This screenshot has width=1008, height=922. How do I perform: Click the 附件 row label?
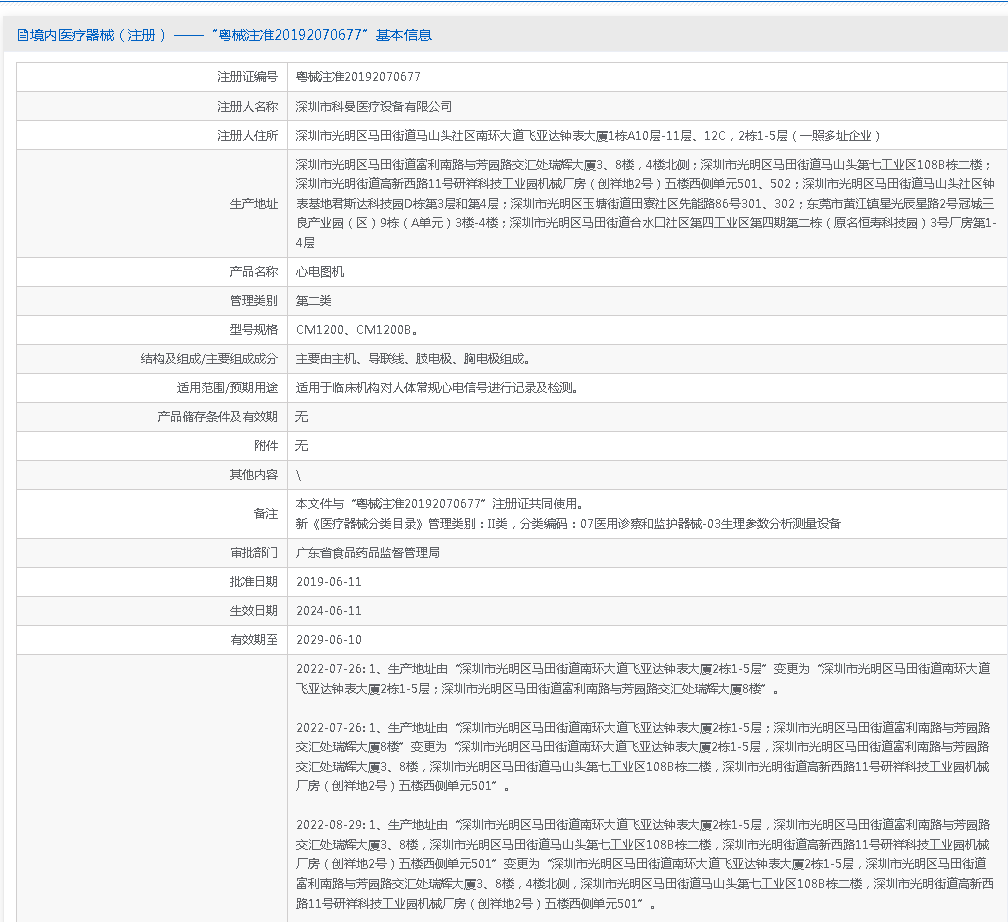click(x=265, y=446)
